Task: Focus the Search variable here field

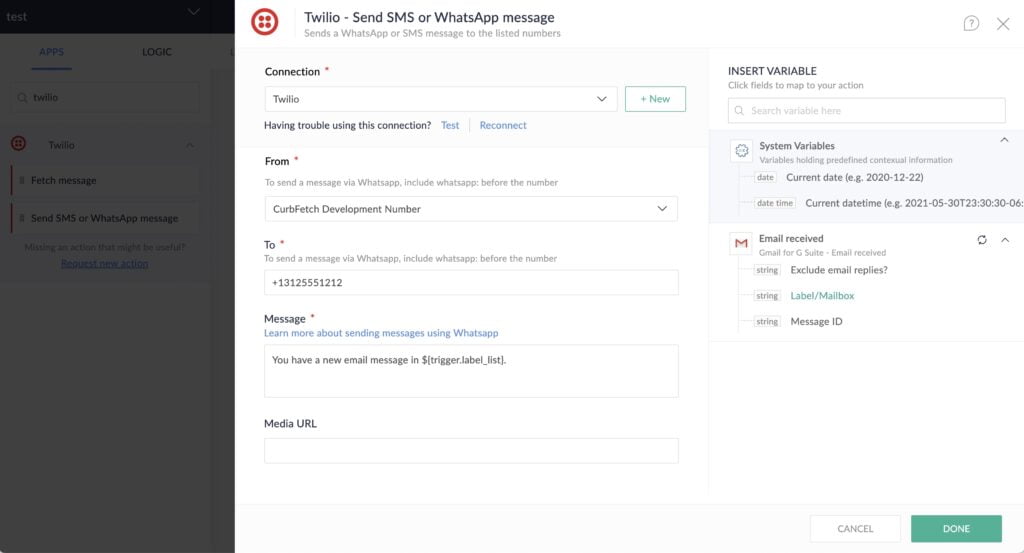Action: click(x=867, y=110)
